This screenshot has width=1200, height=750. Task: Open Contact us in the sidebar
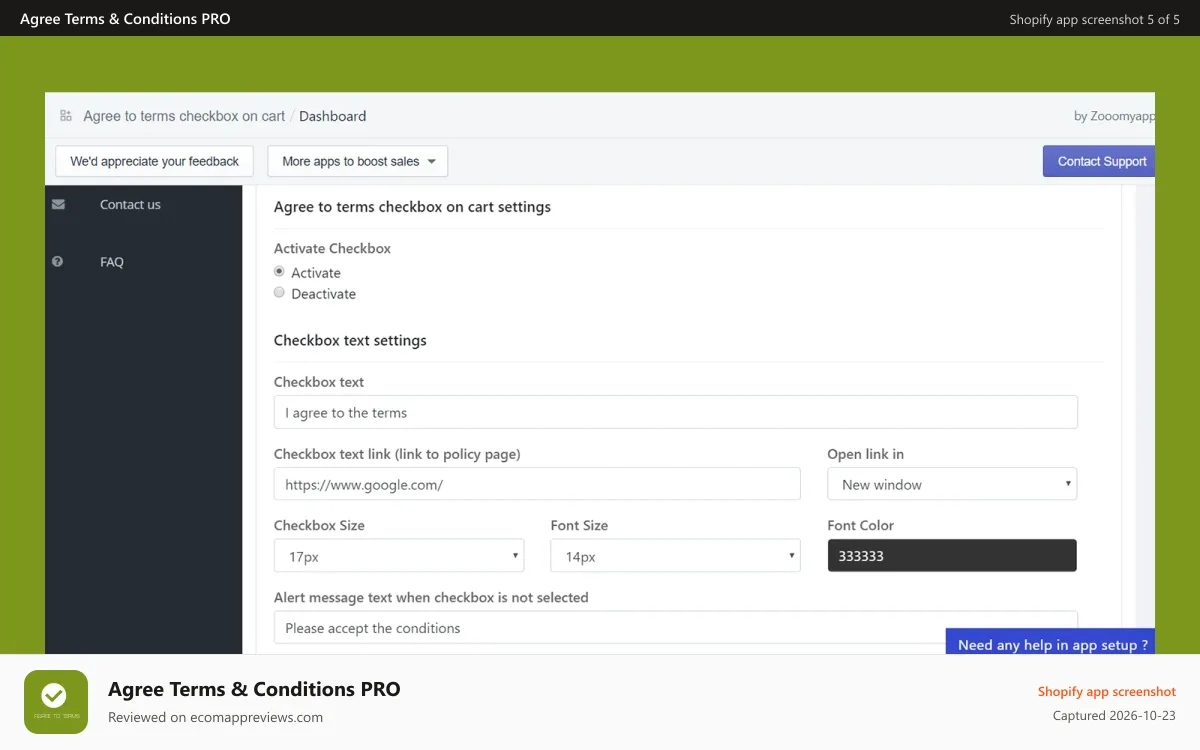click(x=130, y=204)
